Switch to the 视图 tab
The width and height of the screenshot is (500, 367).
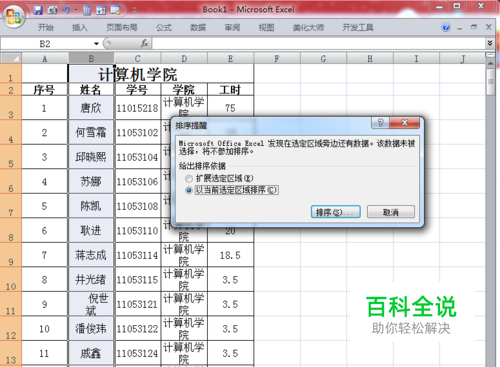(266, 27)
